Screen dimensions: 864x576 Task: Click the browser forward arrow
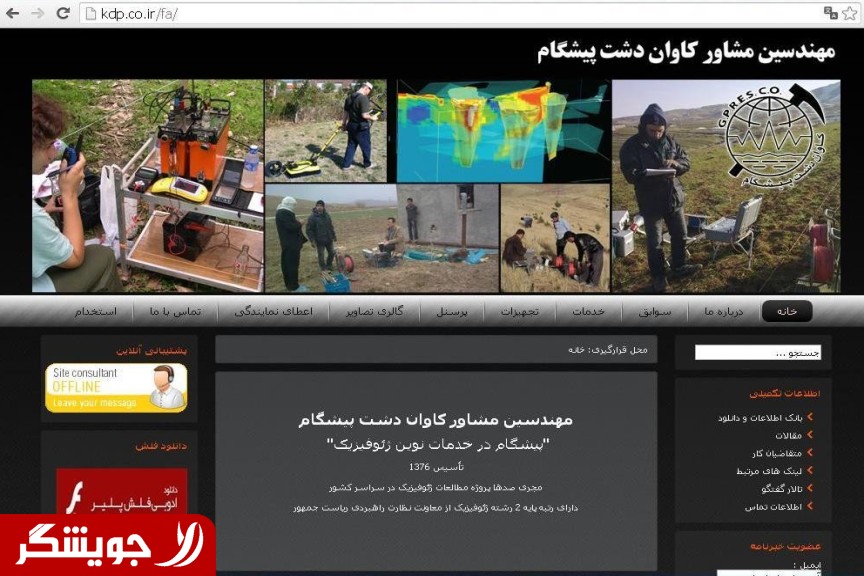coord(38,13)
